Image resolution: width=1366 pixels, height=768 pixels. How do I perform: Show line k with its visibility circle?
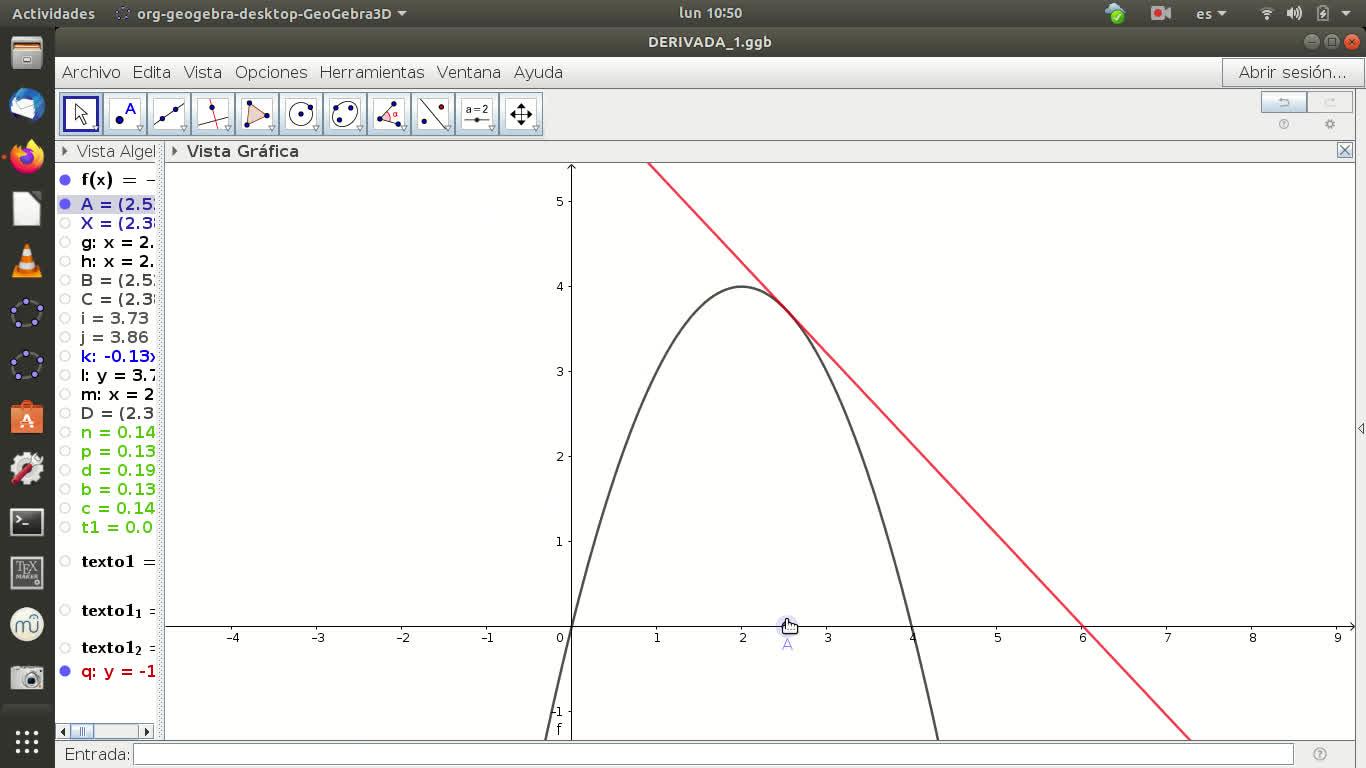point(65,356)
